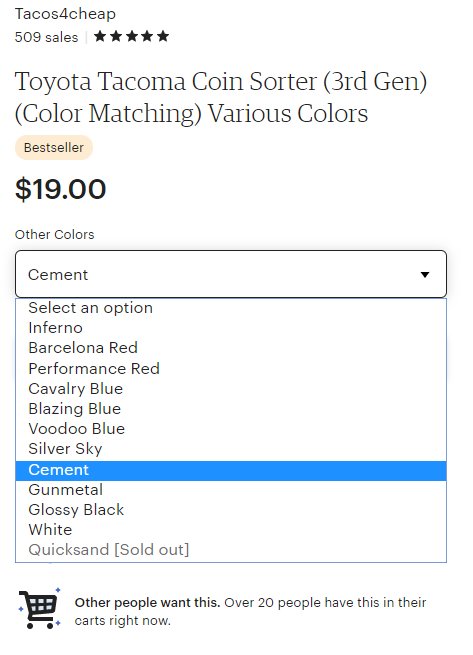Select the Cavalry Blue option
Image resolution: width=473 pixels, height=655 pixels.
(x=231, y=388)
